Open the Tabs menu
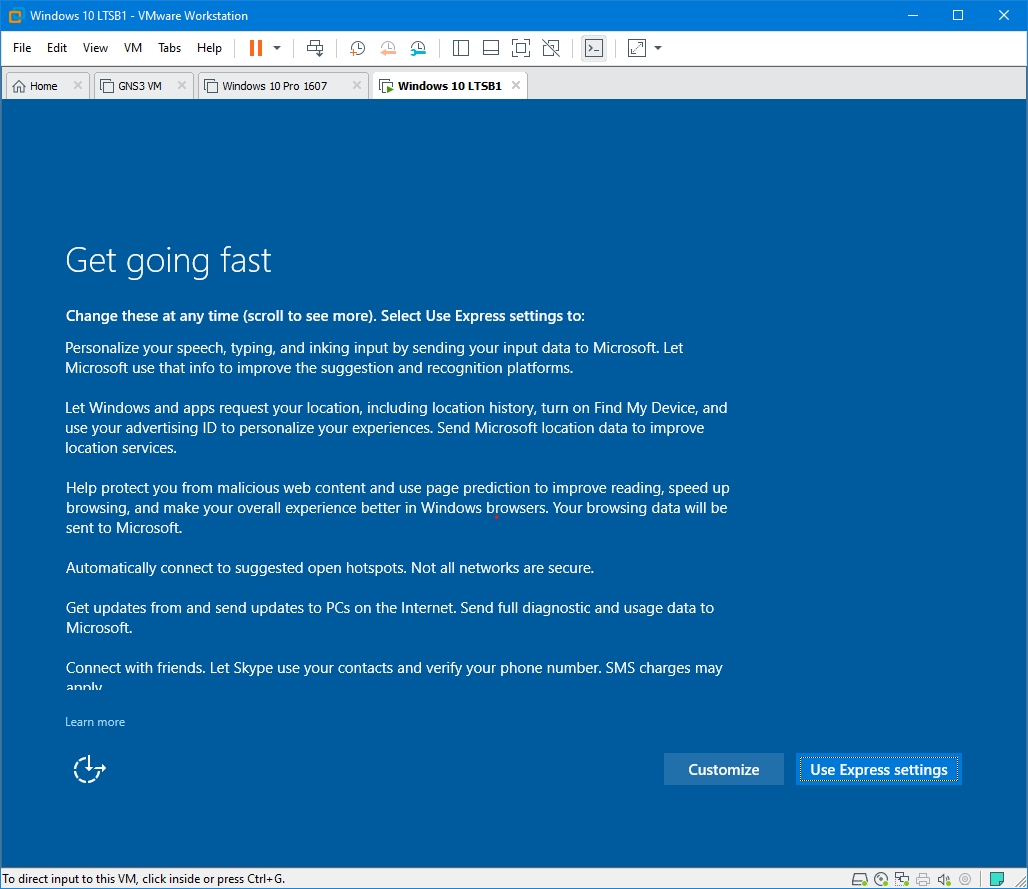 coord(169,48)
